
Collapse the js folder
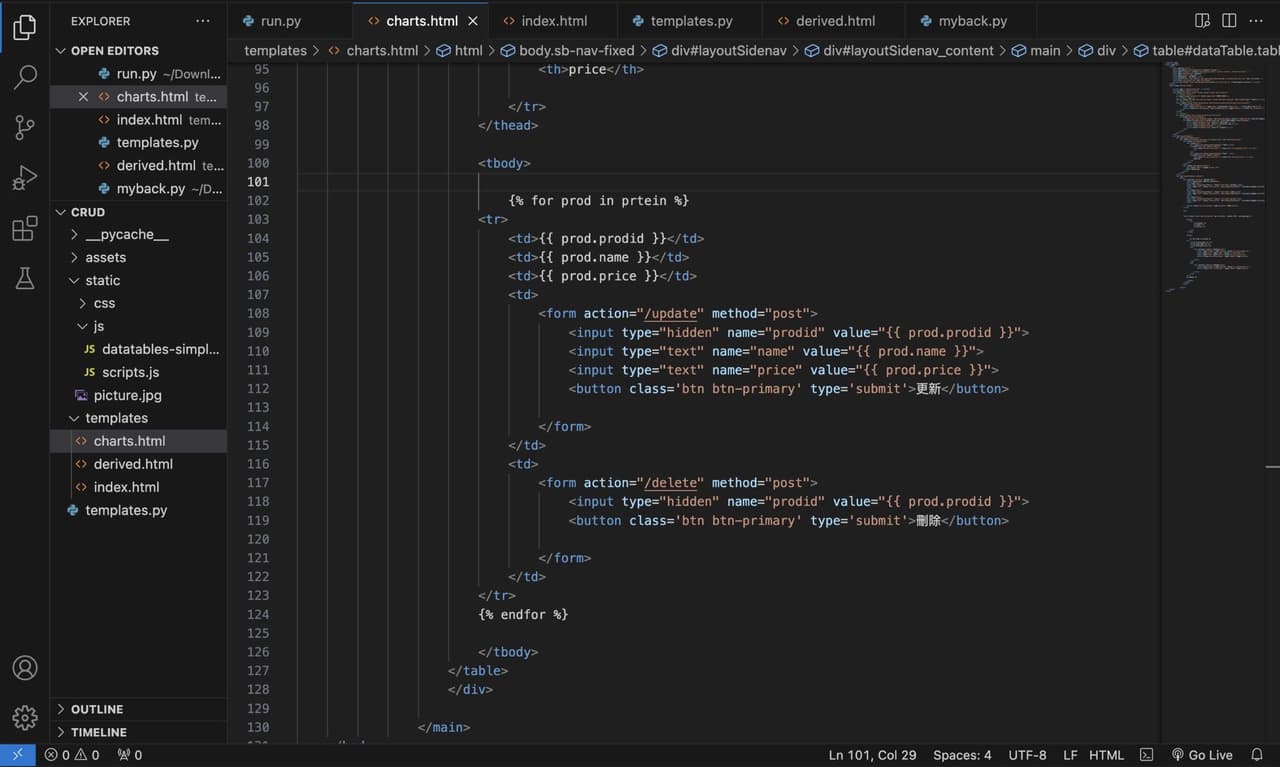tap(97, 326)
